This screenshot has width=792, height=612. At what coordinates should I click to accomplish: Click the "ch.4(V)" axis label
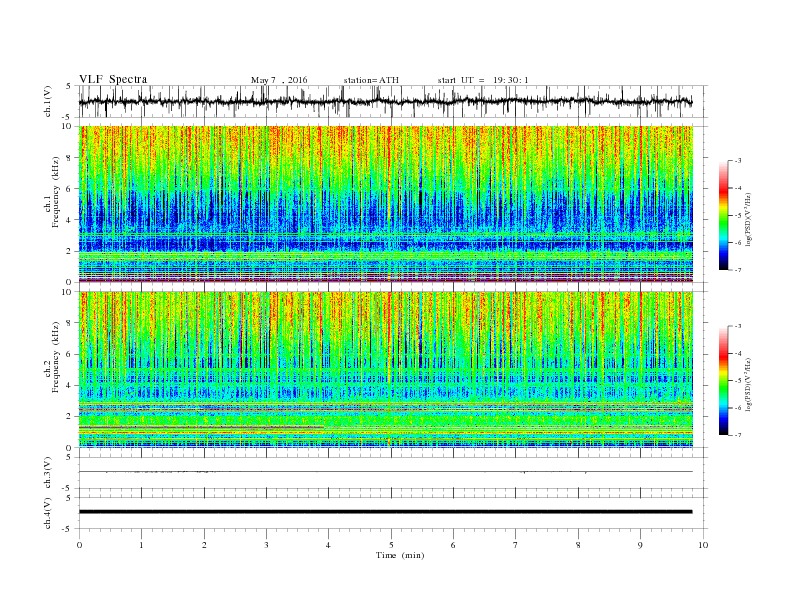47,513
